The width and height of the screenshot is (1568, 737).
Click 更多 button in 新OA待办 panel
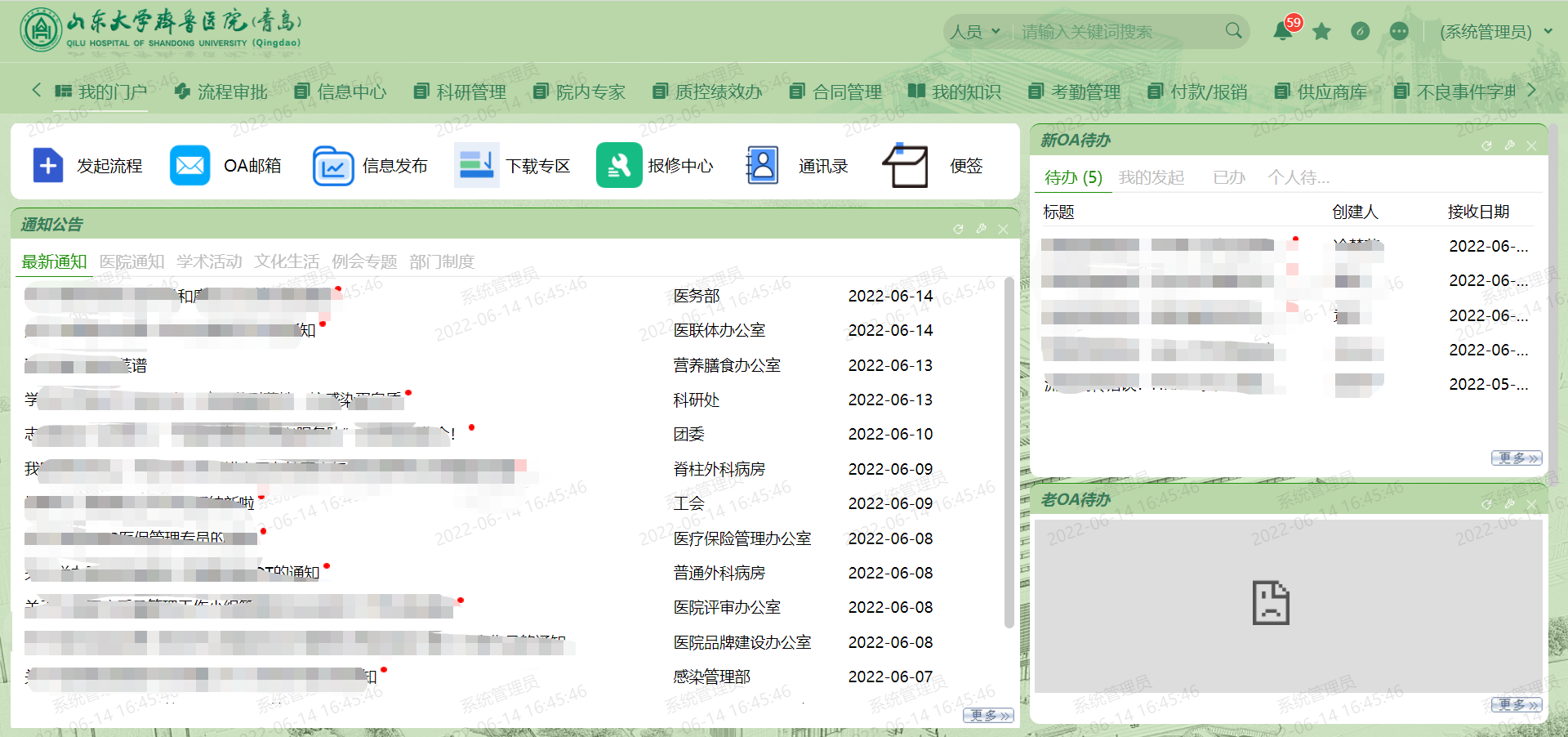(1517, 458)
